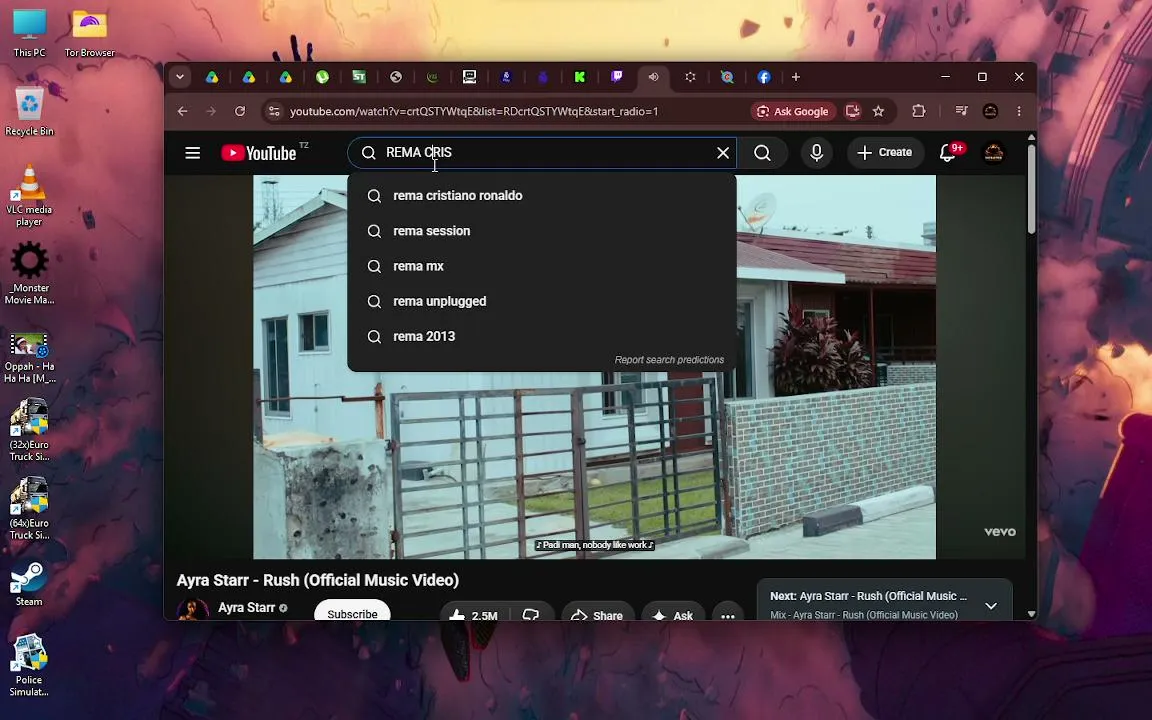Switch to the Facebook tab
The width and height of the screenshot is (1152, 720).
point(764,77)
